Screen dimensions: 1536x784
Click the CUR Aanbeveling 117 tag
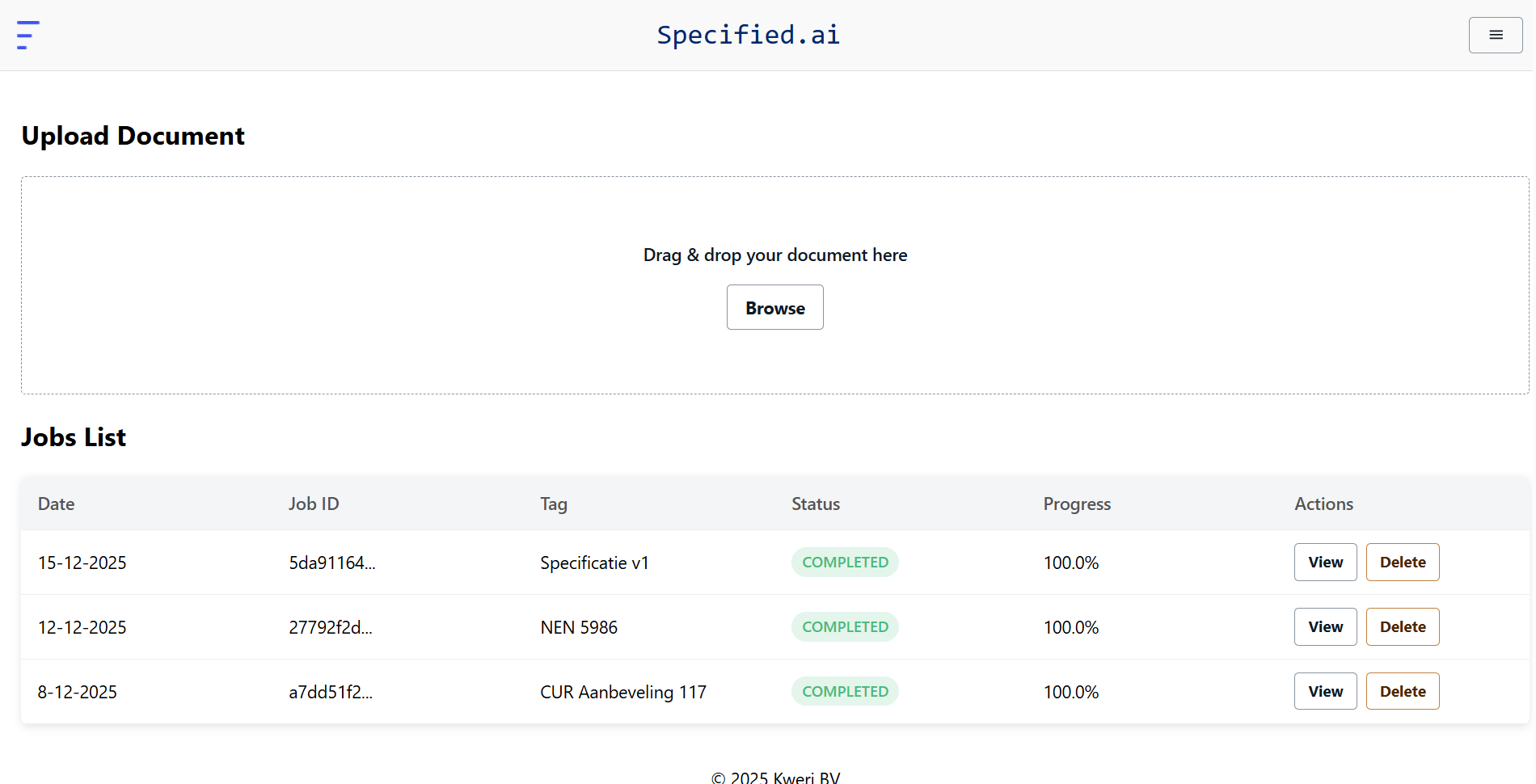click(x=622, y=692)
